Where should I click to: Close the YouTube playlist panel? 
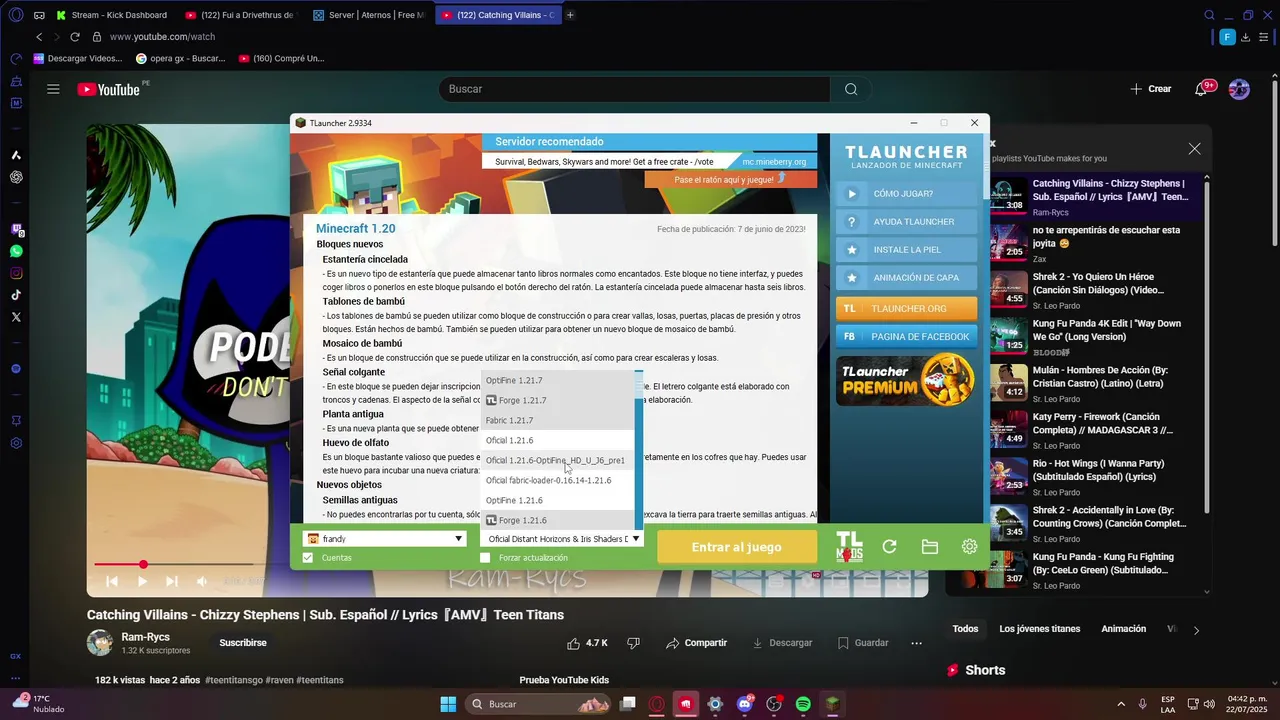pyautogui.click(x=1194, y=148)
